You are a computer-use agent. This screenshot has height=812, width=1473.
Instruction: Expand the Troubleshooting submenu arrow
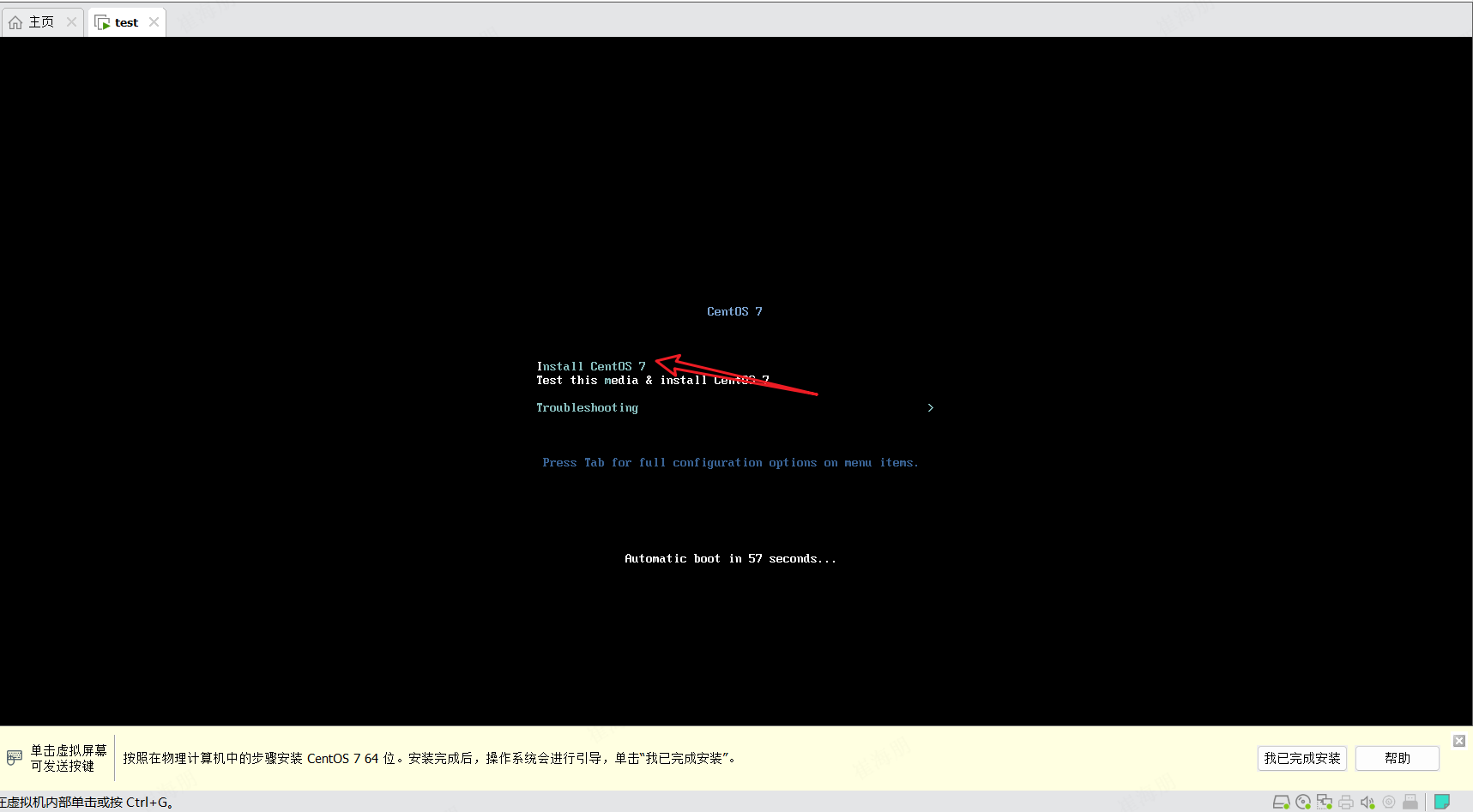tap(931, 407)
